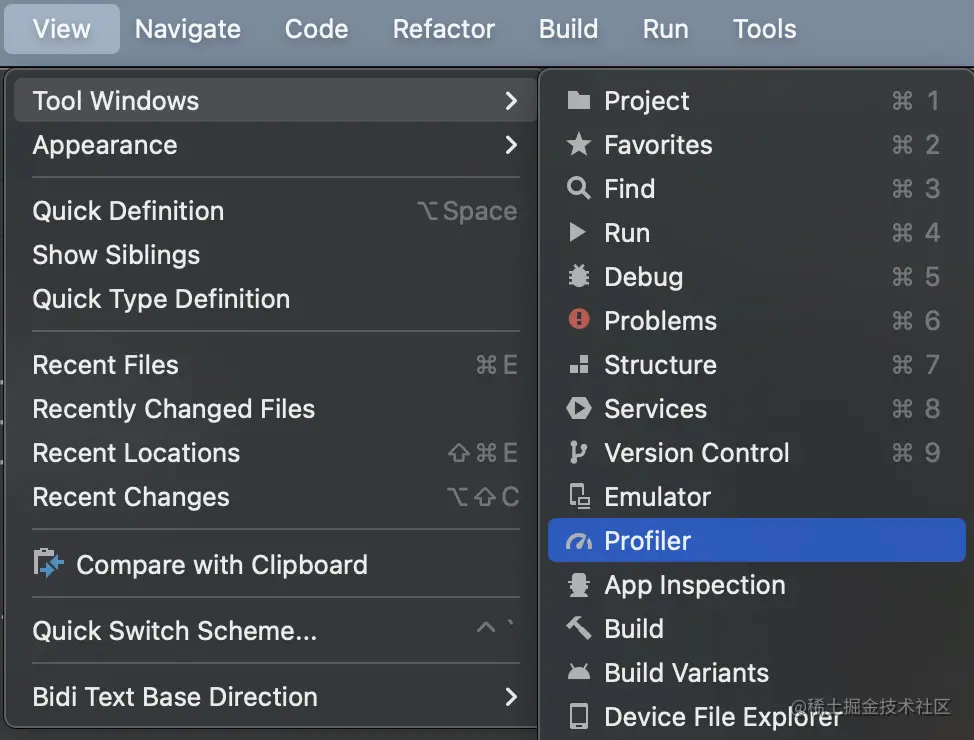The image size is (974, 740).
Task: Click the Favorites star icon
Action: tap(578, 145)
